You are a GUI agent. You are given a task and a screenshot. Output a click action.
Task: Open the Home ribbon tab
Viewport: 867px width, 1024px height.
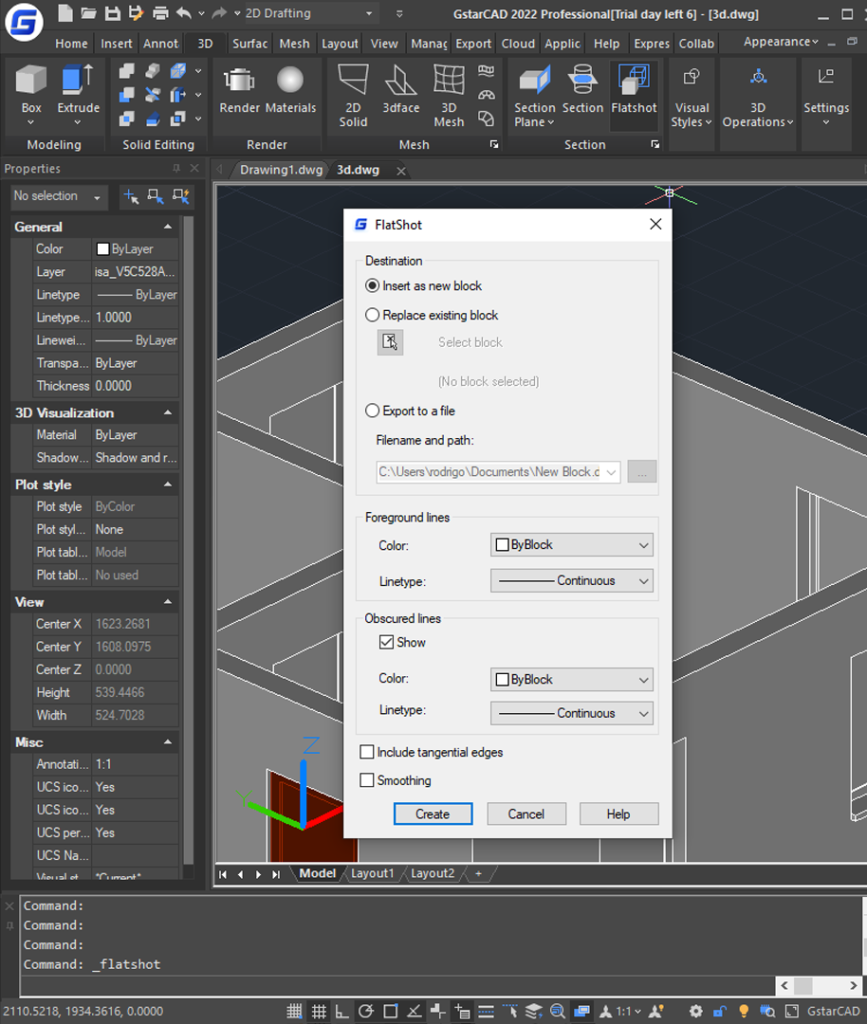(x=71, y=44)
